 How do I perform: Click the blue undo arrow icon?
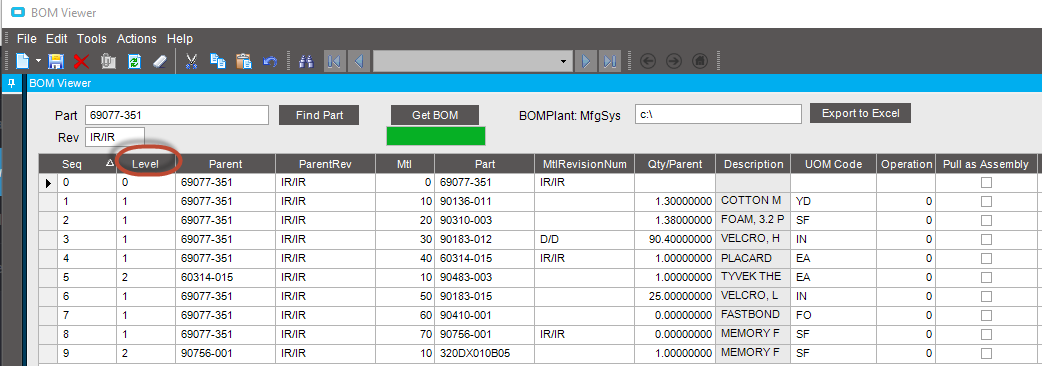[x=270, y=62]
